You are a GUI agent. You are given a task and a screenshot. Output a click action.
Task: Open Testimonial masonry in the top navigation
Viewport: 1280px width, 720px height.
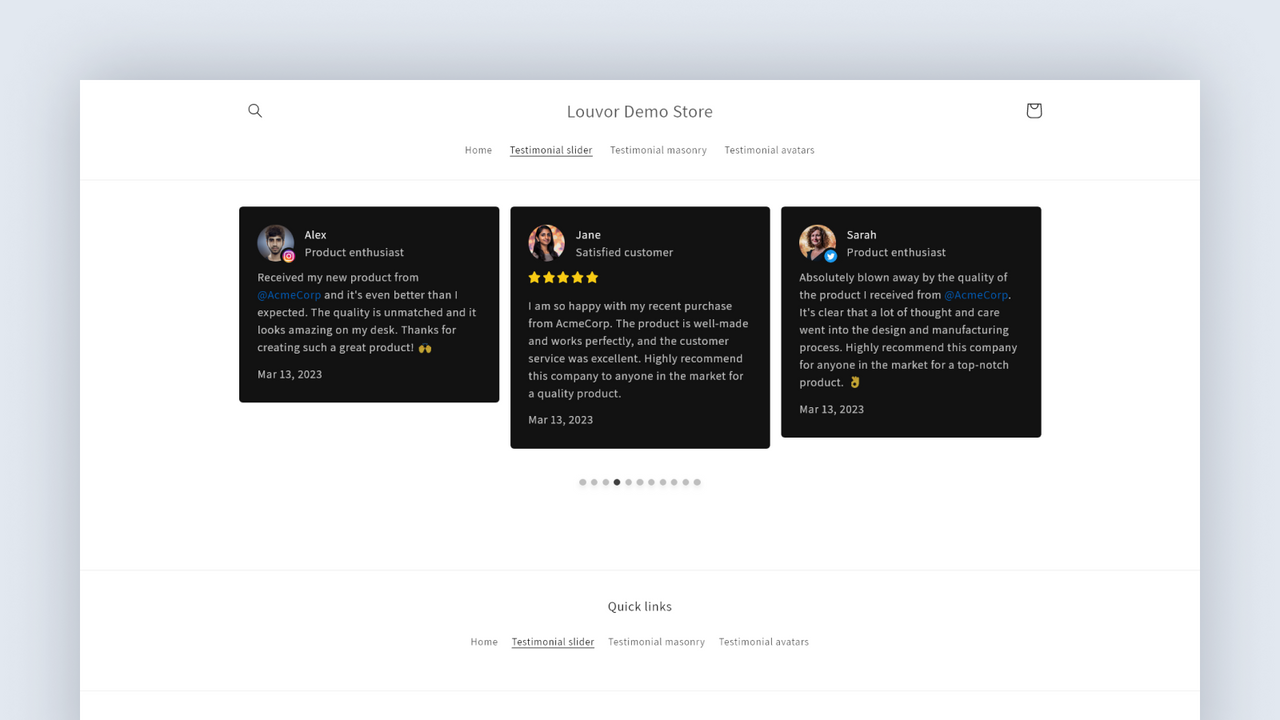(658, 150)
